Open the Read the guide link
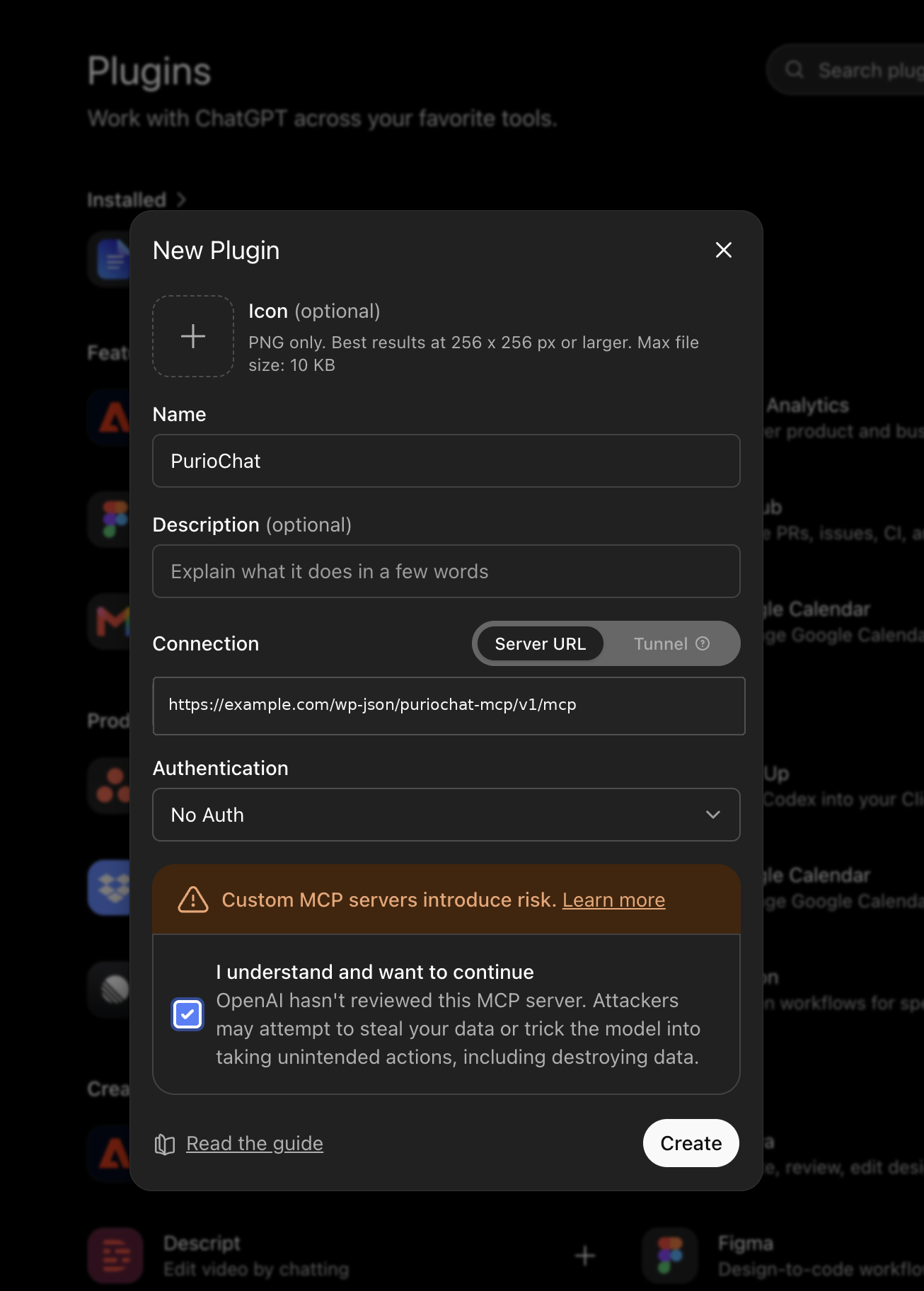The height and width of the screenshot is (1291, 924). coord(255,1143)
